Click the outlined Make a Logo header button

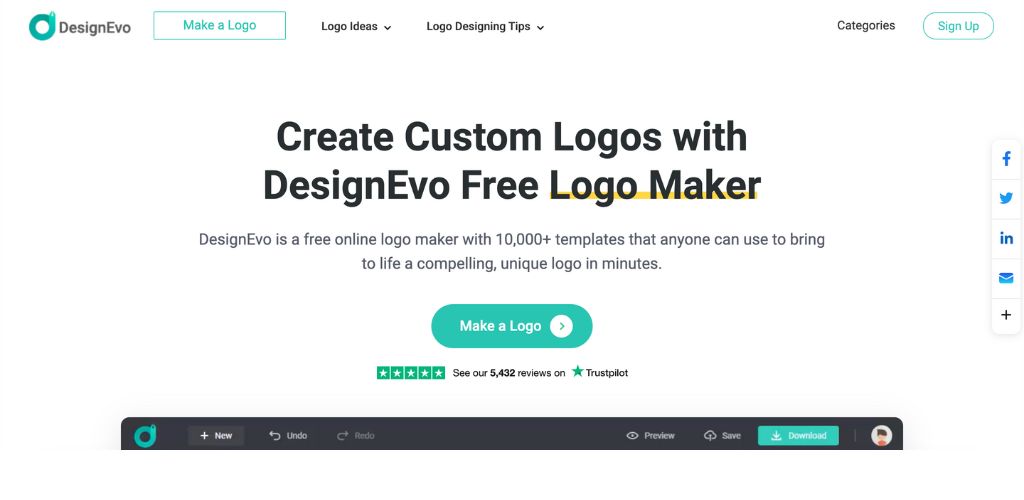[219, 25]
